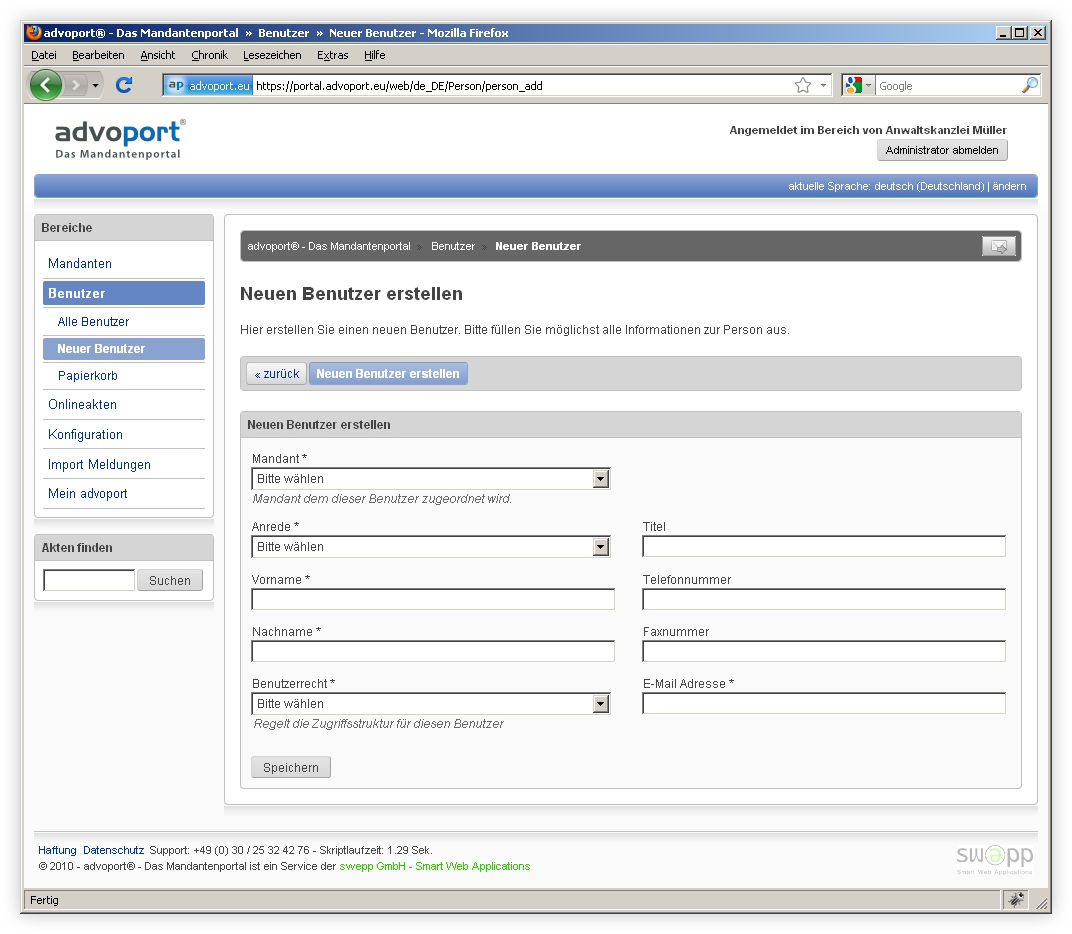Click the Google search field
Image resolution: width=1072 pixels, height=934 pixels.
pyautogui.click(x=947, y=85)
